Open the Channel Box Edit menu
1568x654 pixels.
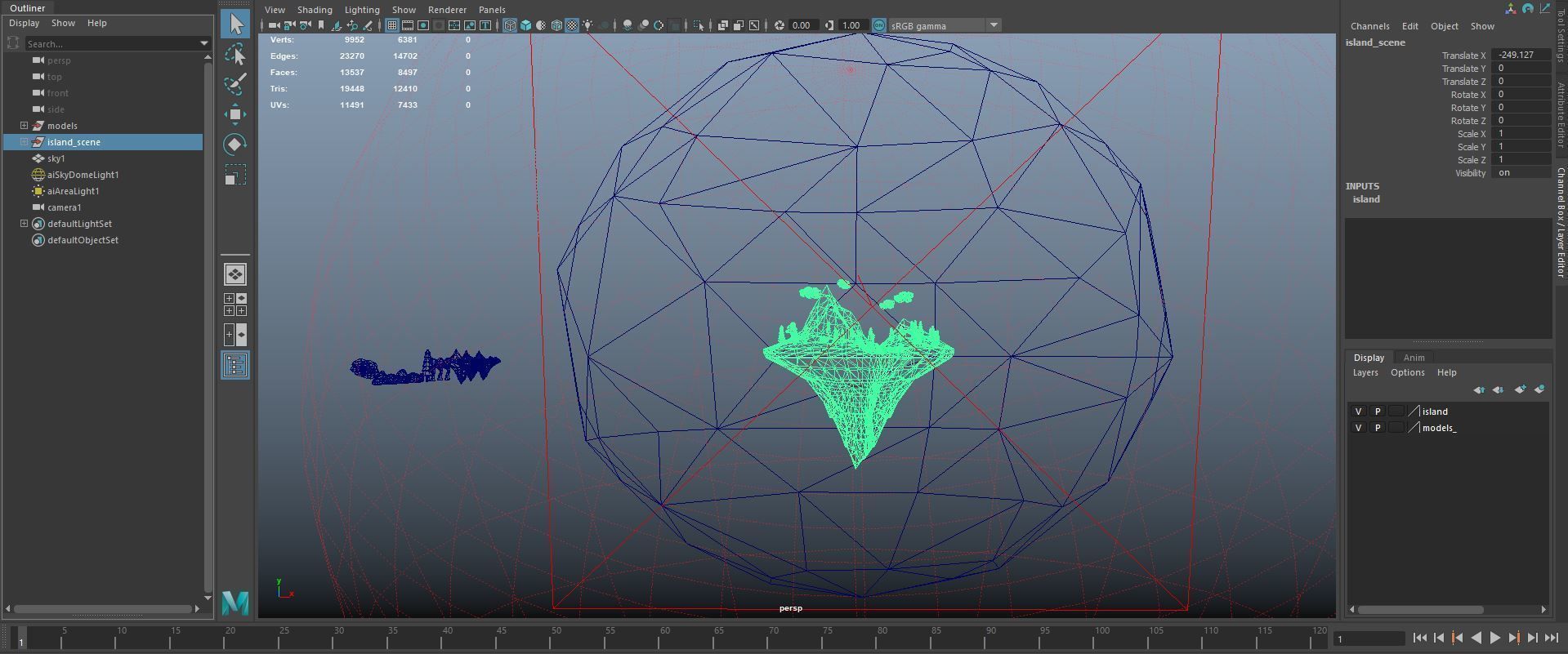1410,26
